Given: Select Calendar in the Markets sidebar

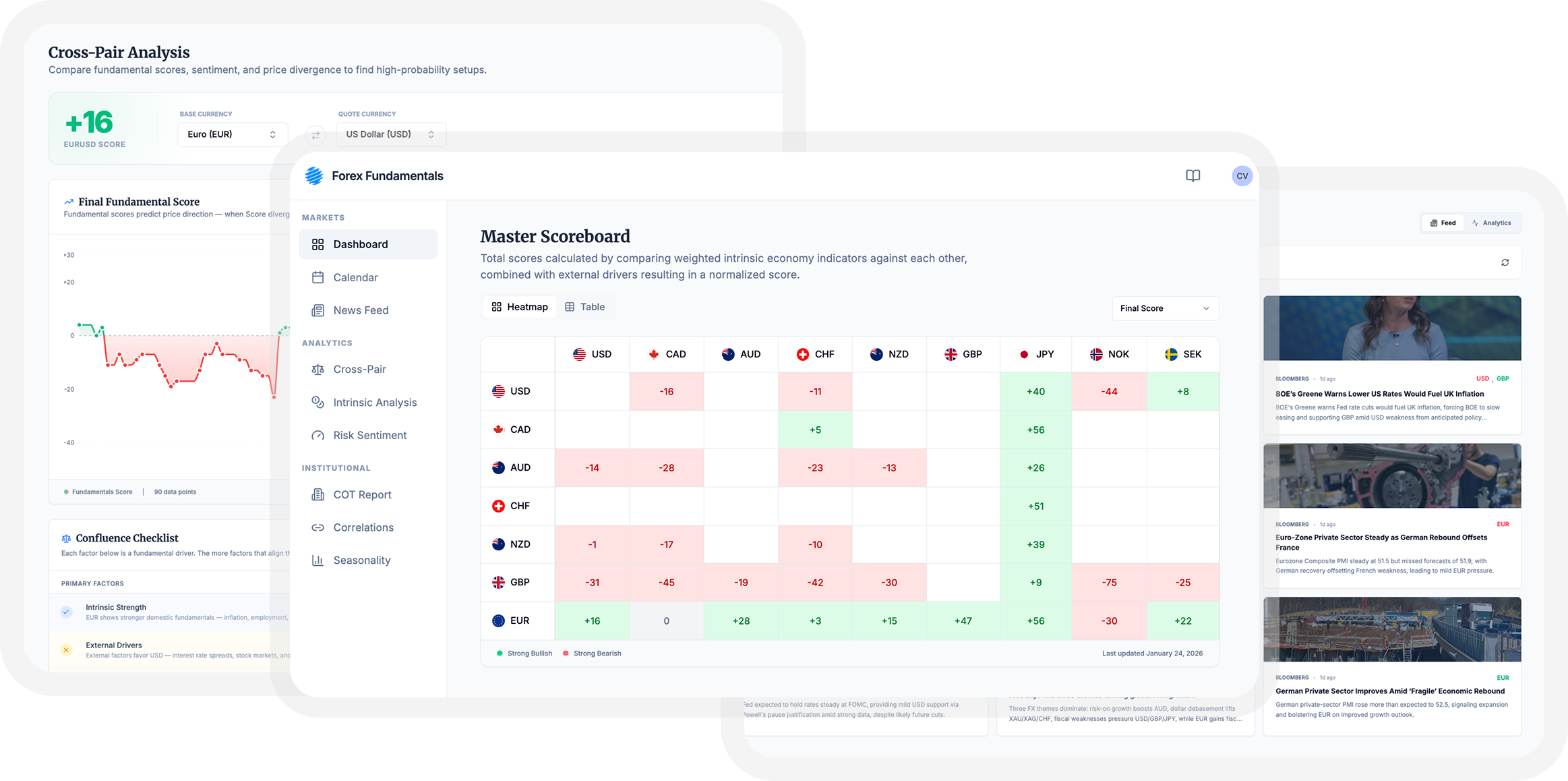Looking at the screenshot, I should pyautogui.click(x=355, y=277).
